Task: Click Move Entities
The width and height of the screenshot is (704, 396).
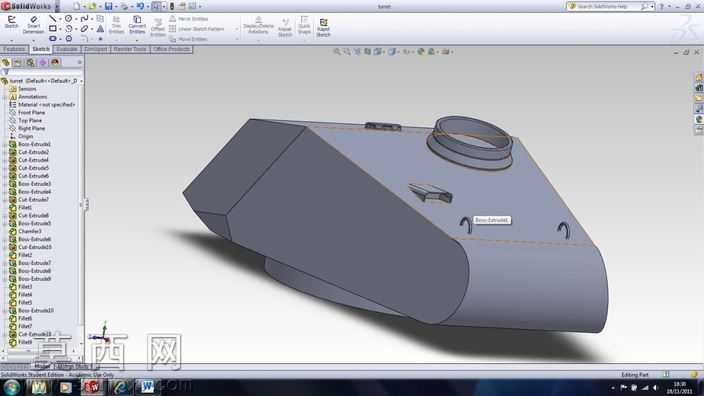Action: (189, 39)
